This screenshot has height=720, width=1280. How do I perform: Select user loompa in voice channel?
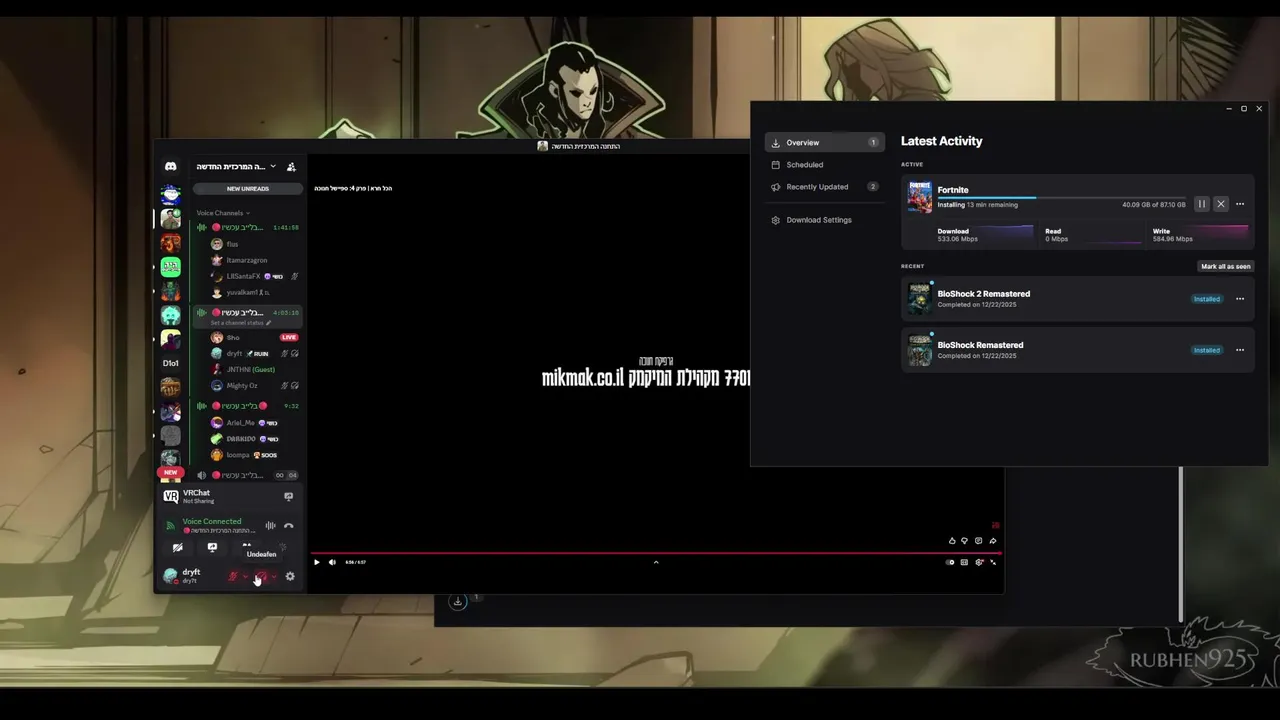point(248,455)
